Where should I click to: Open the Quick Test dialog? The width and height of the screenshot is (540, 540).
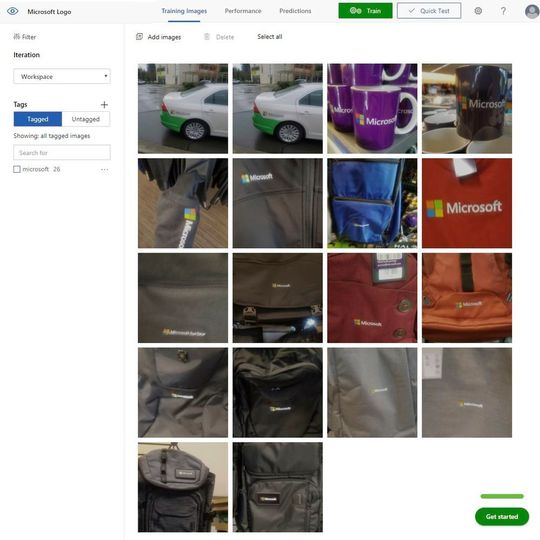(429, 11)
